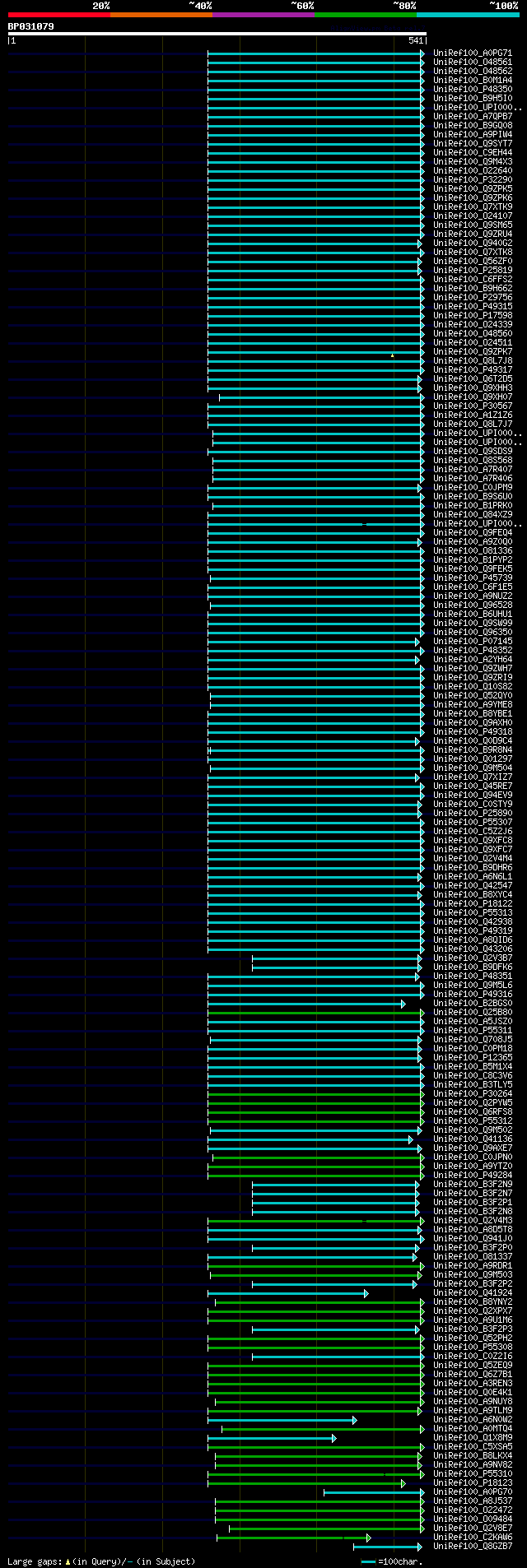Select label UniRef100_A0MTQ4
Screen dimensions: 527x1568
[x=473, y=1429]
